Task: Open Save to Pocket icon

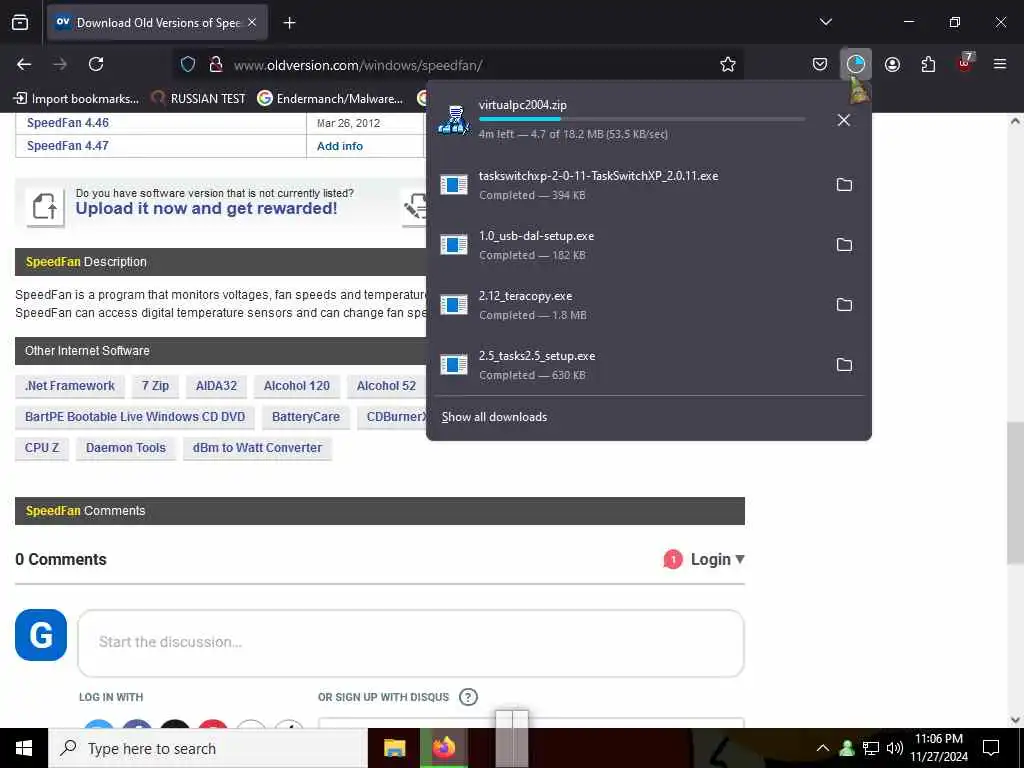Action: pyautogui.click(x=820, y=64)
